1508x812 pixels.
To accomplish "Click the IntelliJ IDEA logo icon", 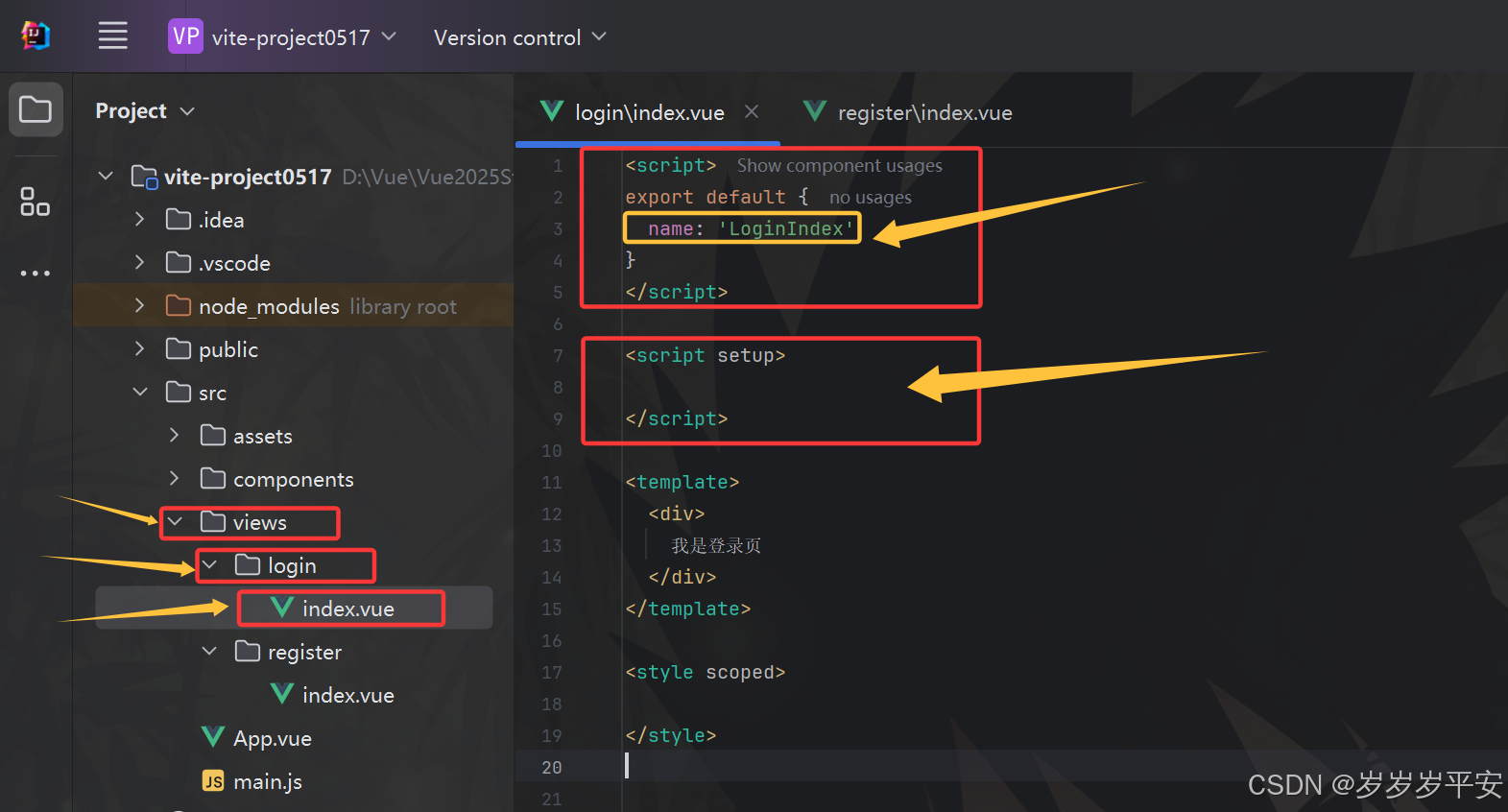I will (36, 36).
